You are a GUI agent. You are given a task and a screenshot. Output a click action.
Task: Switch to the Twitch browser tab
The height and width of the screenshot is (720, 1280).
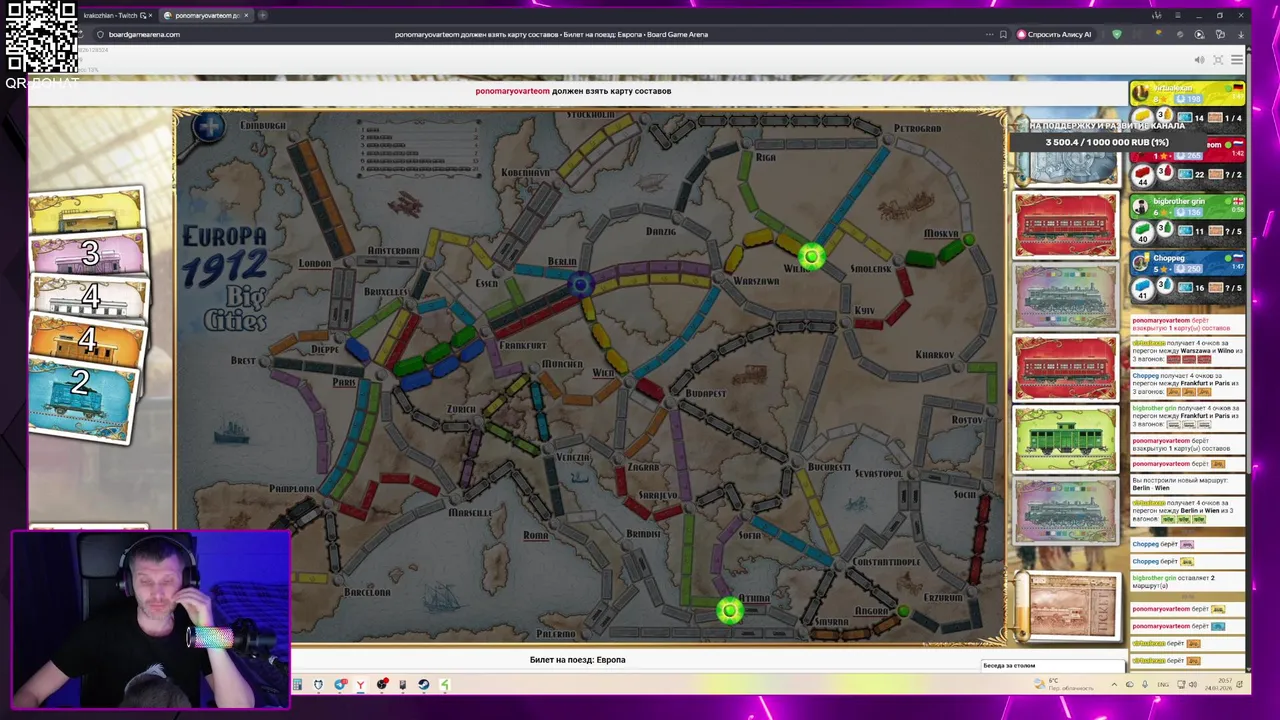[116, 15]
